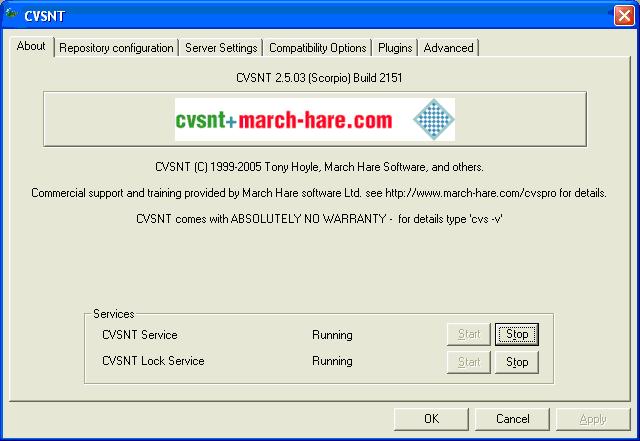Stop the CVSNT Lock Service
The width and height of the screenshot is (640, 441).
coord(517,362)
